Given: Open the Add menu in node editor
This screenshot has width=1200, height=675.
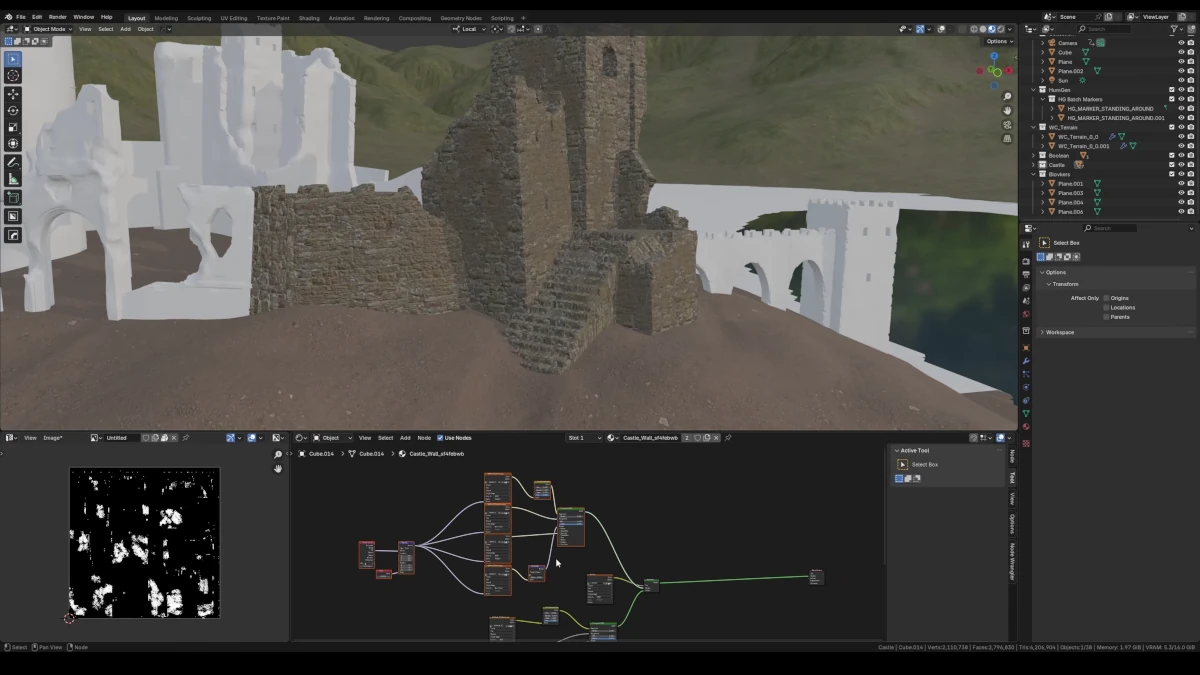Looking at the screenshot, I should [x=405, y=438].
